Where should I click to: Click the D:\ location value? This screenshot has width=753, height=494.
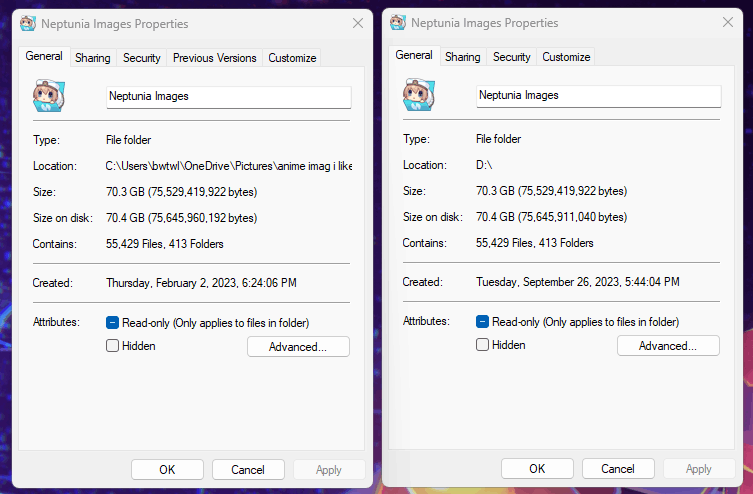[x=484, y=165]
